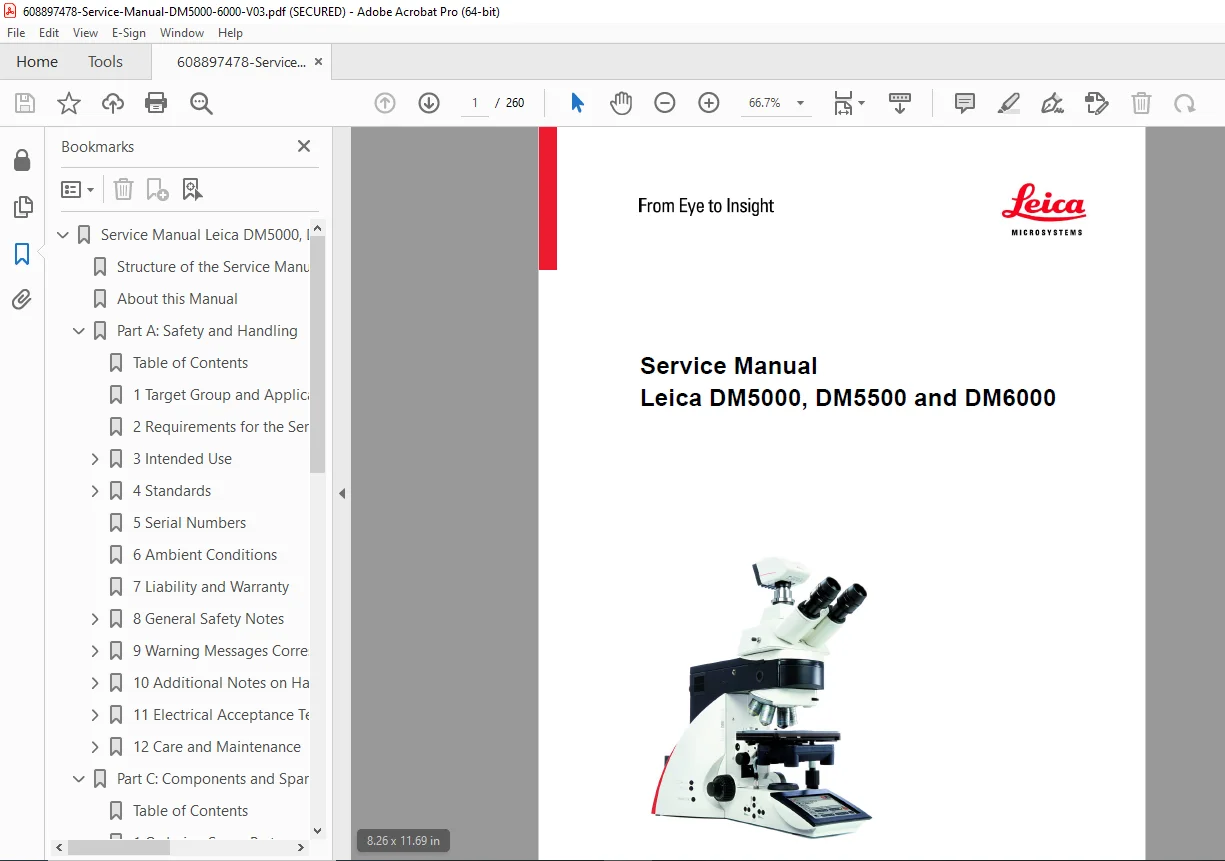Open Table of Contents under Part A

coord(190,363)
